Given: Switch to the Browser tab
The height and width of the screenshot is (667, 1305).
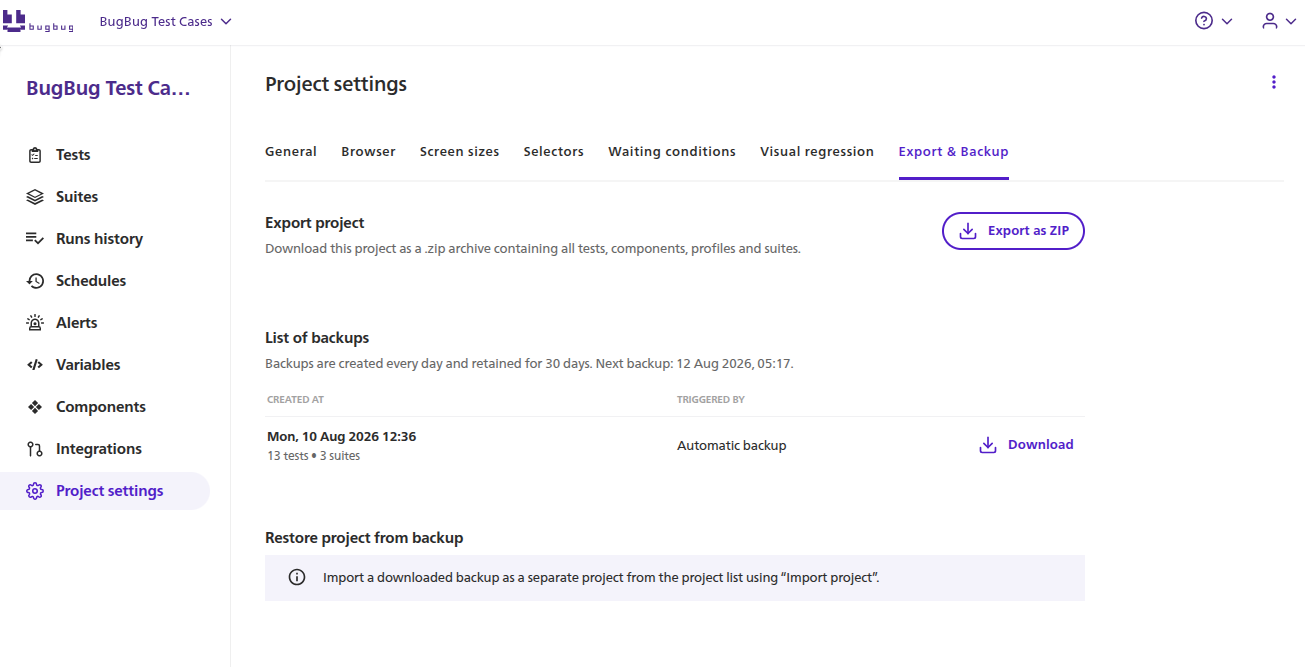Looking at the screenshot, I should pyautogui.click(x=368, y=152).
